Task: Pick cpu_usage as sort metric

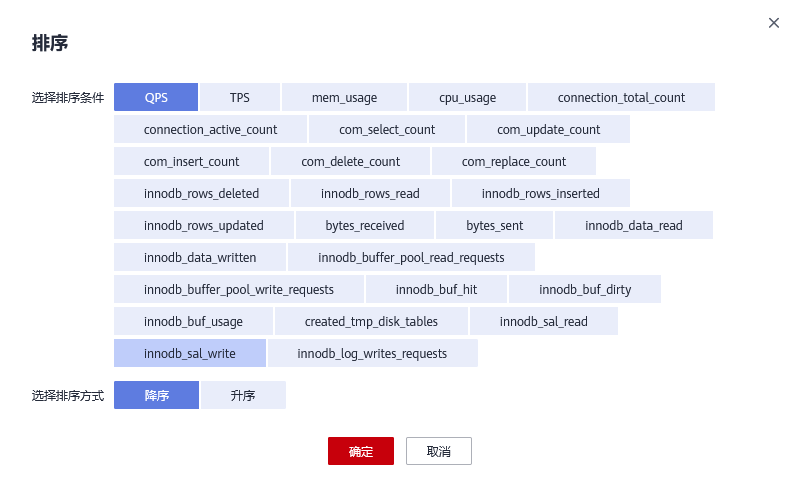Action: pyautogui.click(x=467, y=97)
